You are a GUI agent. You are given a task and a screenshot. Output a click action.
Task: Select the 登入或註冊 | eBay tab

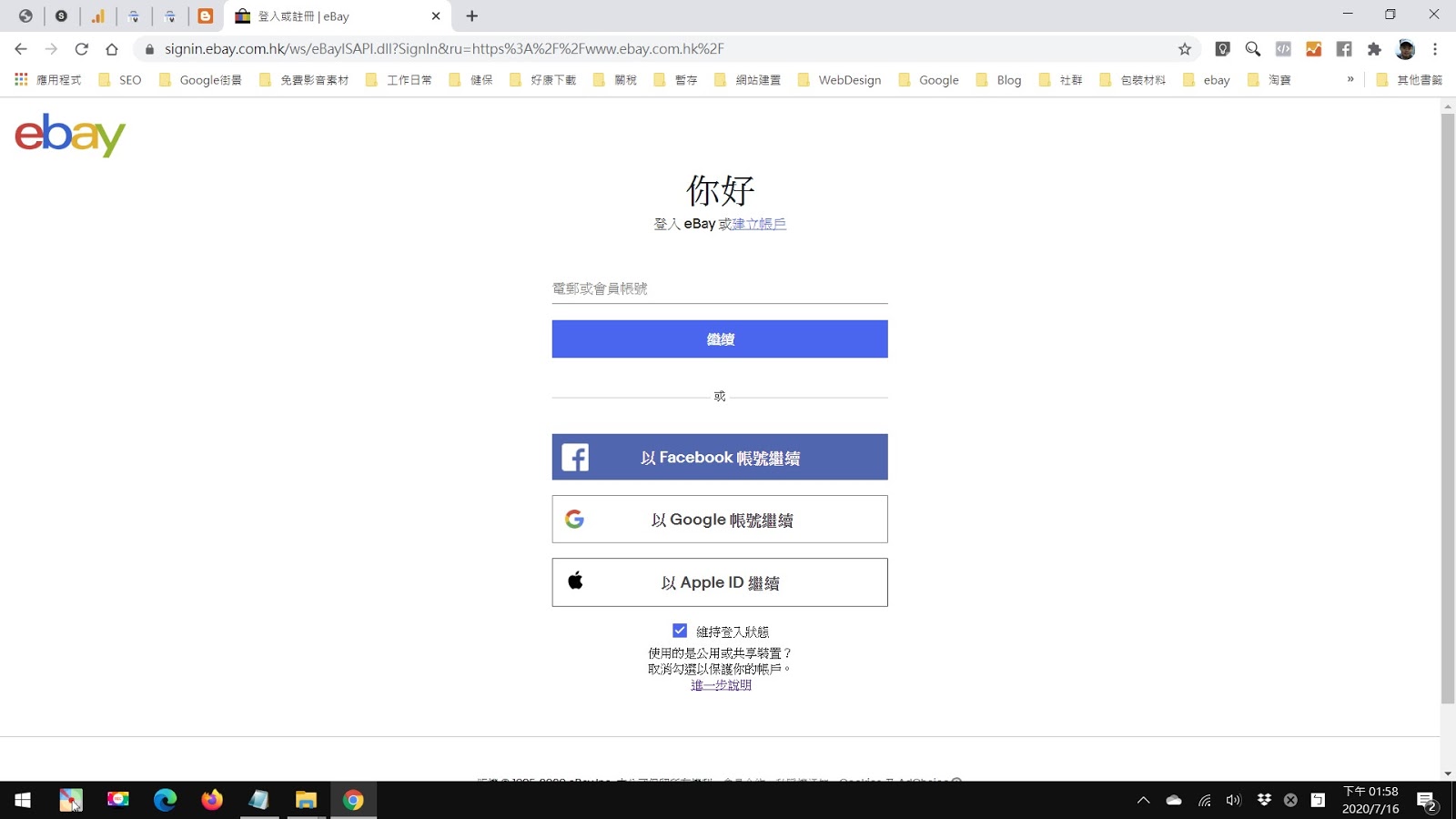click(337, 16)
